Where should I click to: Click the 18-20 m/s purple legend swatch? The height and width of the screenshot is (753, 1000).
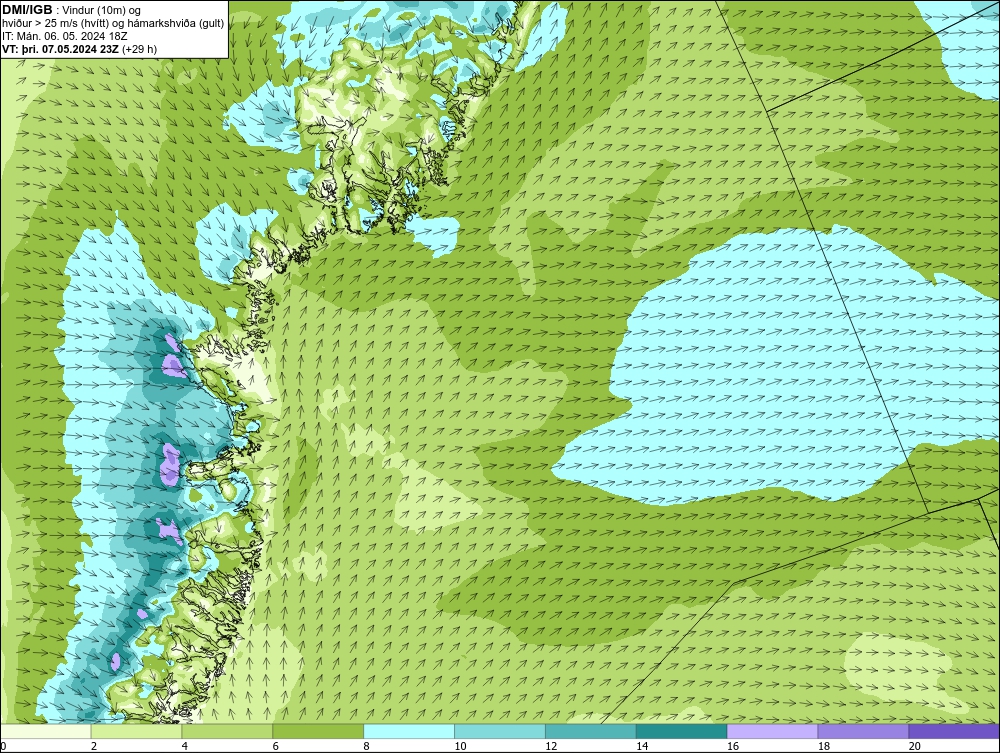tap(864, 731)
